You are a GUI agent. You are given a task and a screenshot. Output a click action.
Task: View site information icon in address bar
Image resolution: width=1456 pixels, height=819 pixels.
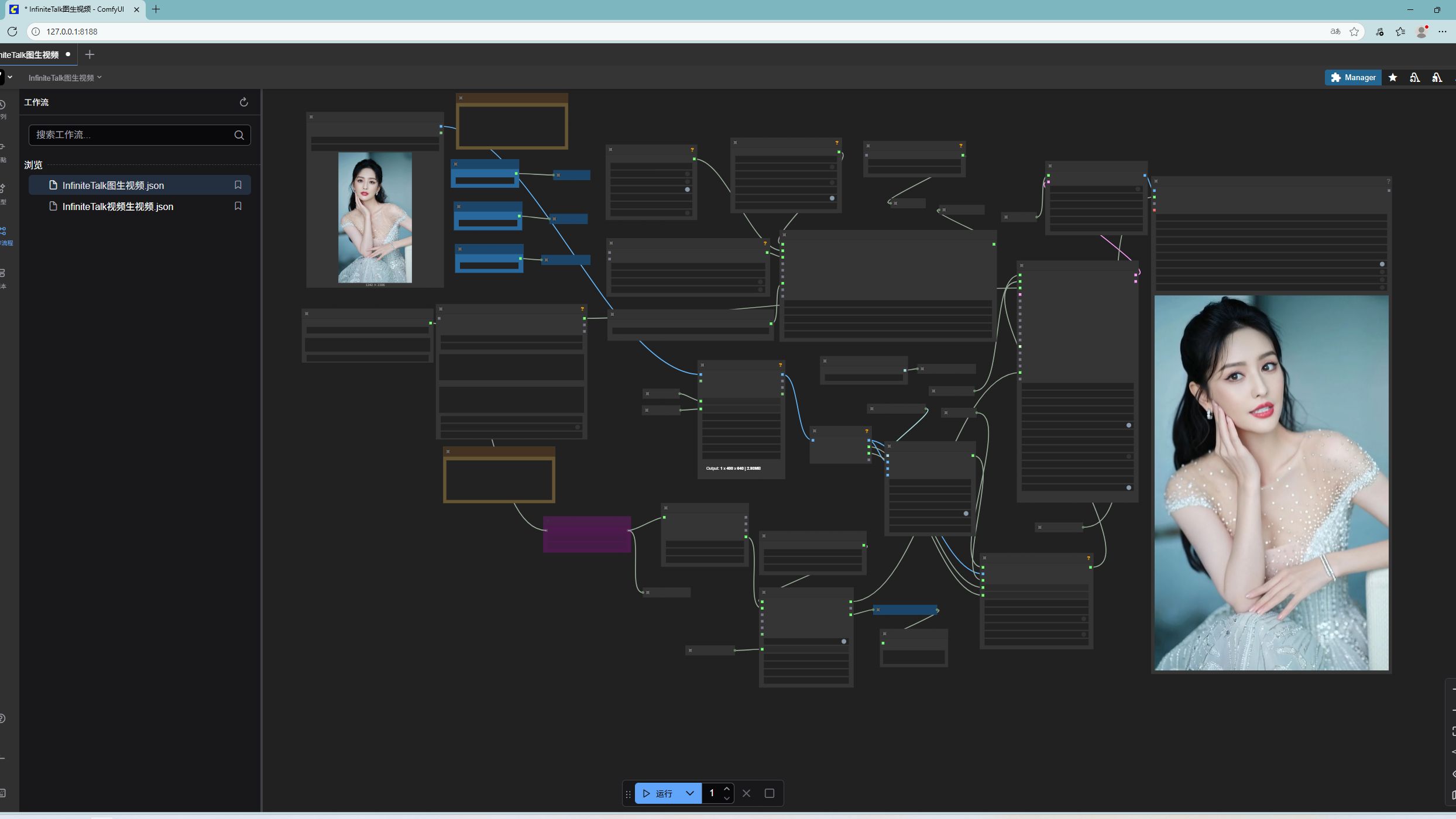[x=35, y=32]
